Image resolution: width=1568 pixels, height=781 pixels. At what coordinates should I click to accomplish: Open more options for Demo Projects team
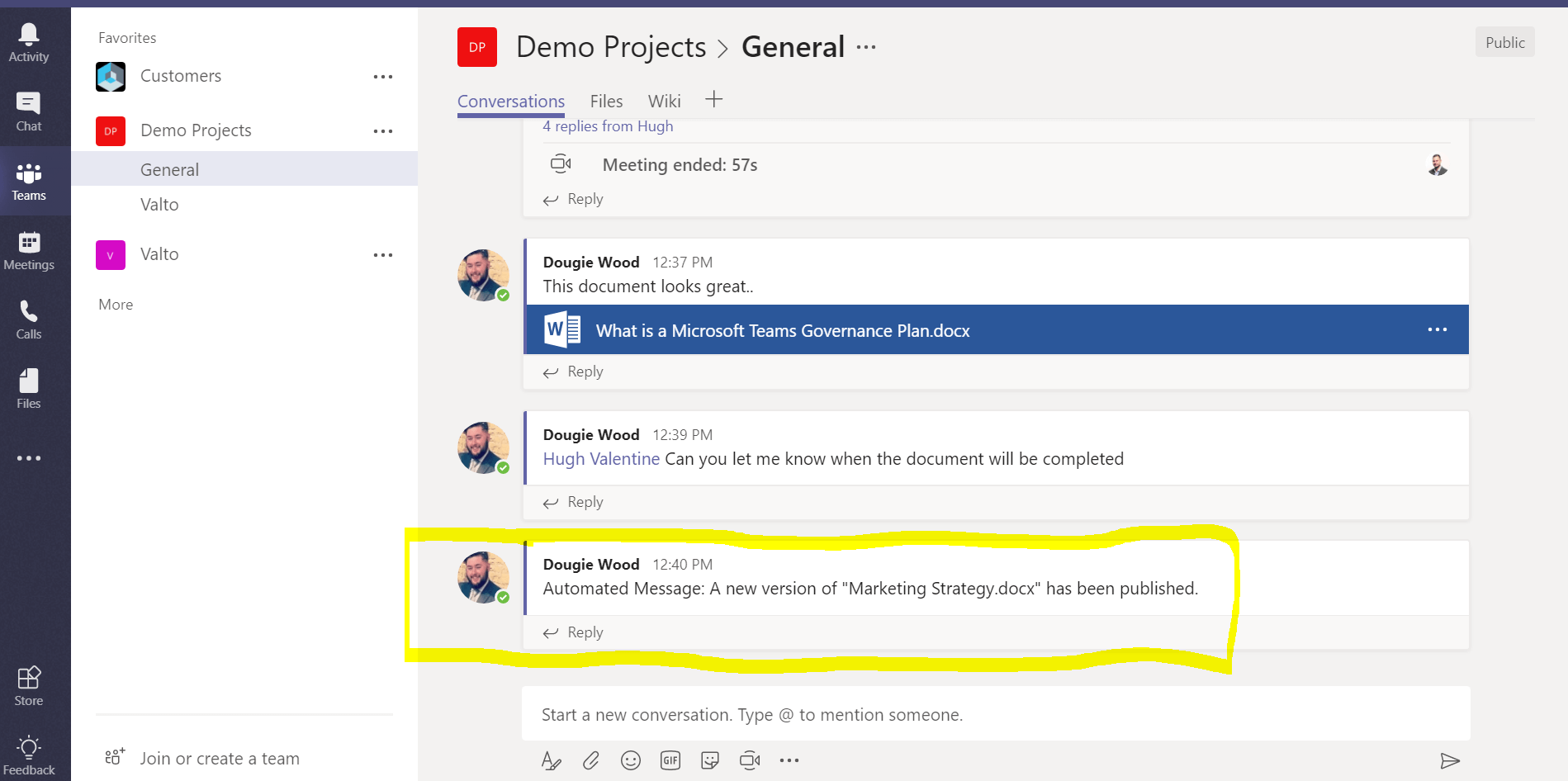click(x=383, y=131)
